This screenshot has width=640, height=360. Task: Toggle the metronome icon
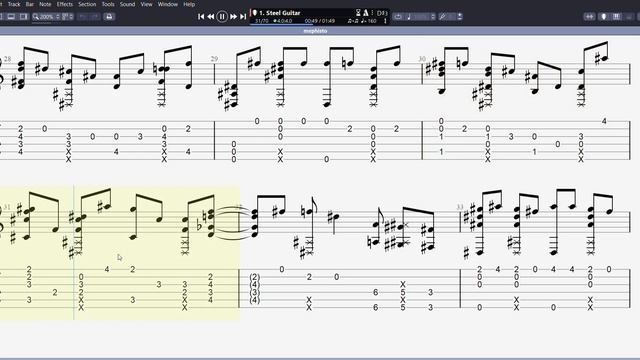[x=366, y=13]
